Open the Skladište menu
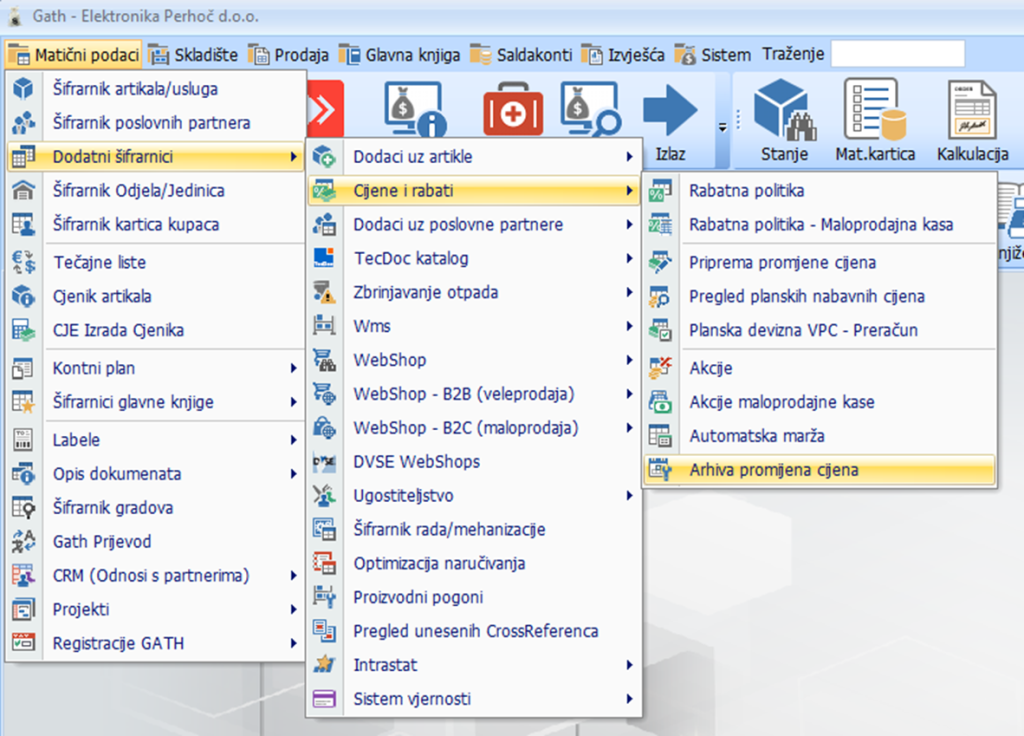Viewport: 1024px width, 736px height. coord(196,54)
